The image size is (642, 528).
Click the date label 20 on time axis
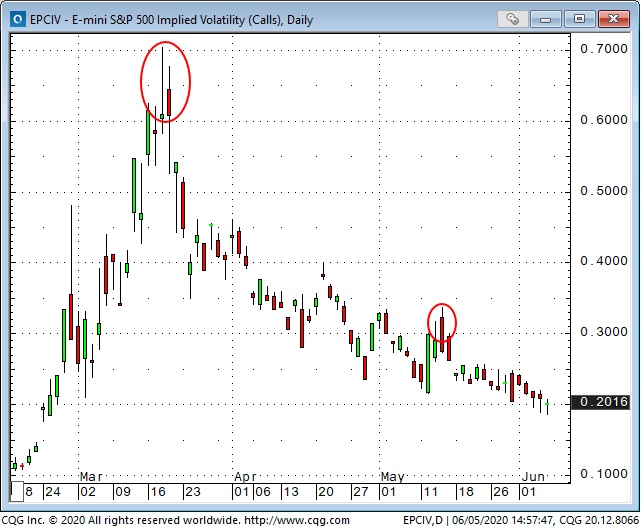pyautogui.click(x=326, y=492)
